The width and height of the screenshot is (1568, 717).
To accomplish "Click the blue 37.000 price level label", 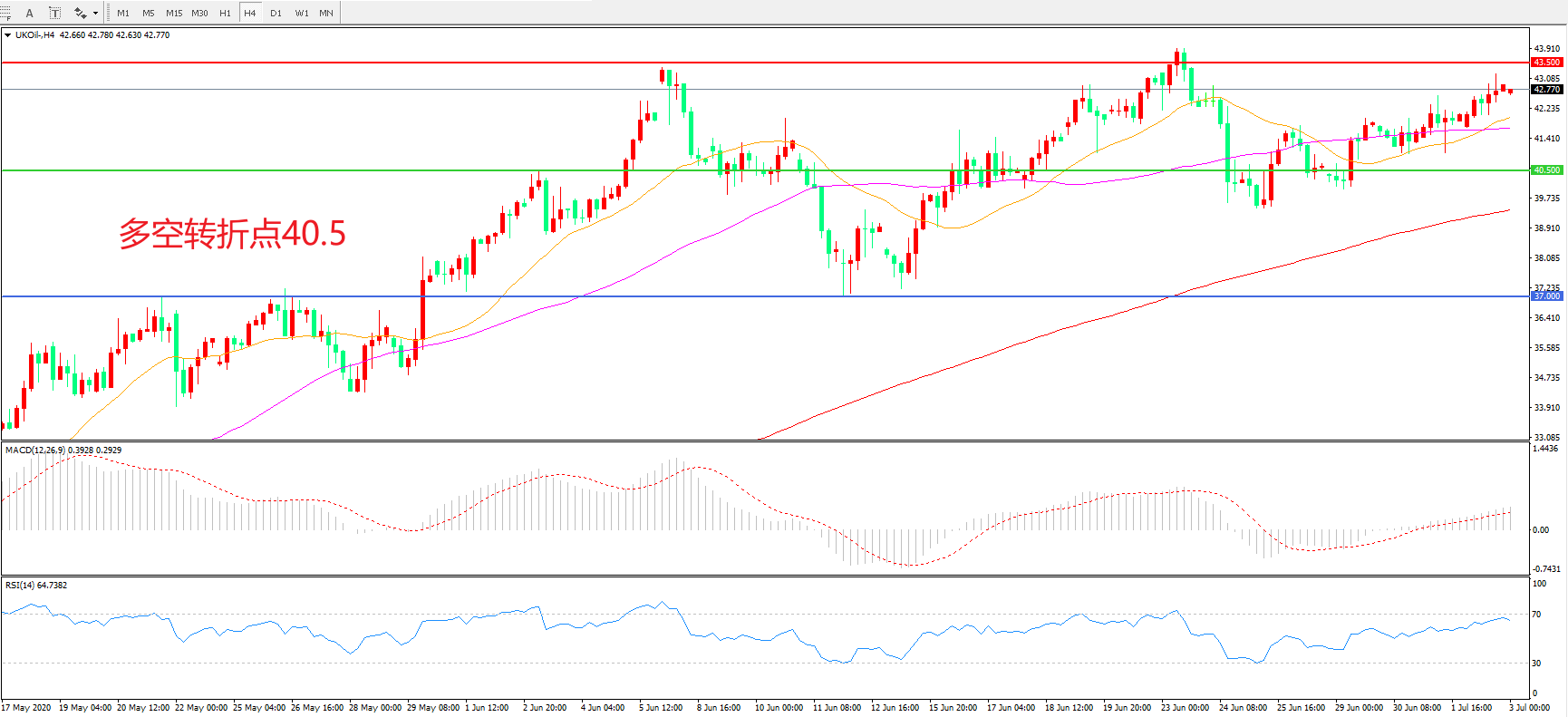I will click(x=1546, y=296).
